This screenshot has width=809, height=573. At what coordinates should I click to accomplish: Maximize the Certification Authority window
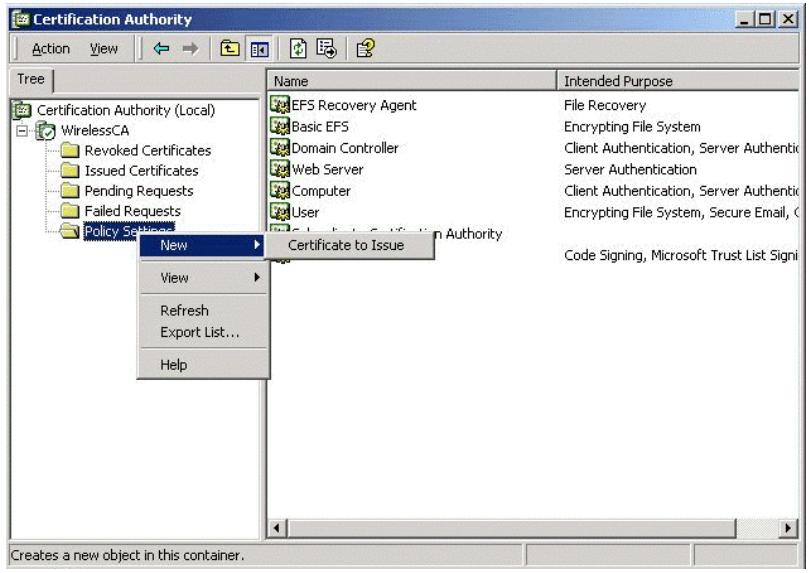click(765, 20)
